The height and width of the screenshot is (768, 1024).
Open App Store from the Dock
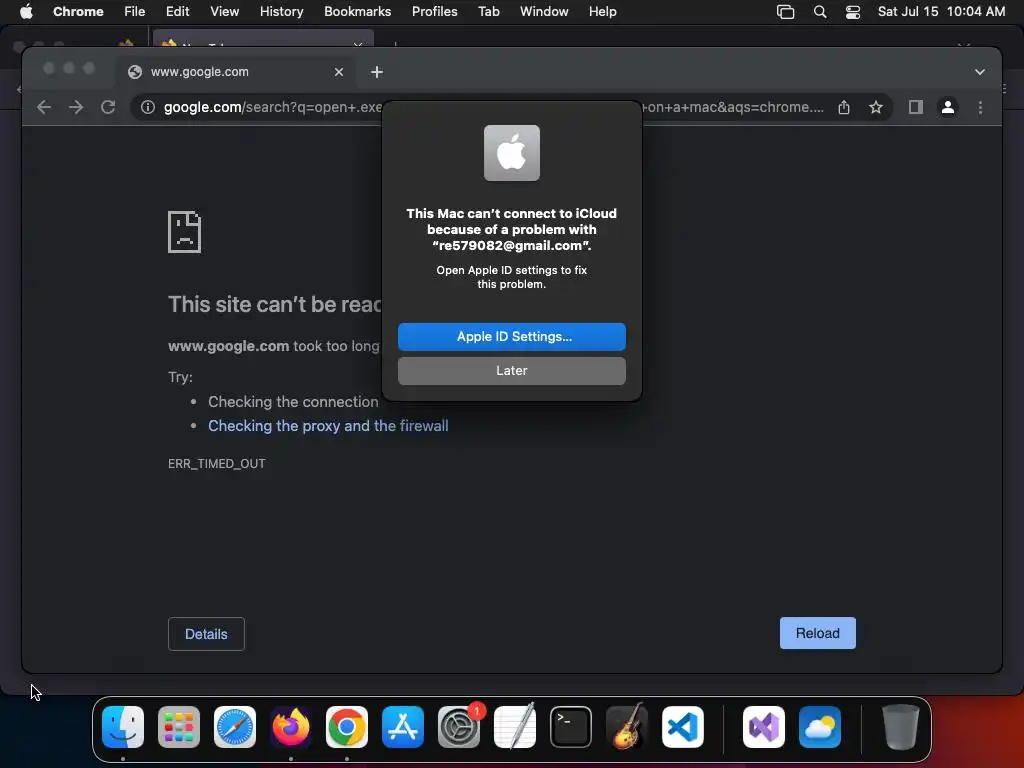pyautogui.click(x=403, y=727)
